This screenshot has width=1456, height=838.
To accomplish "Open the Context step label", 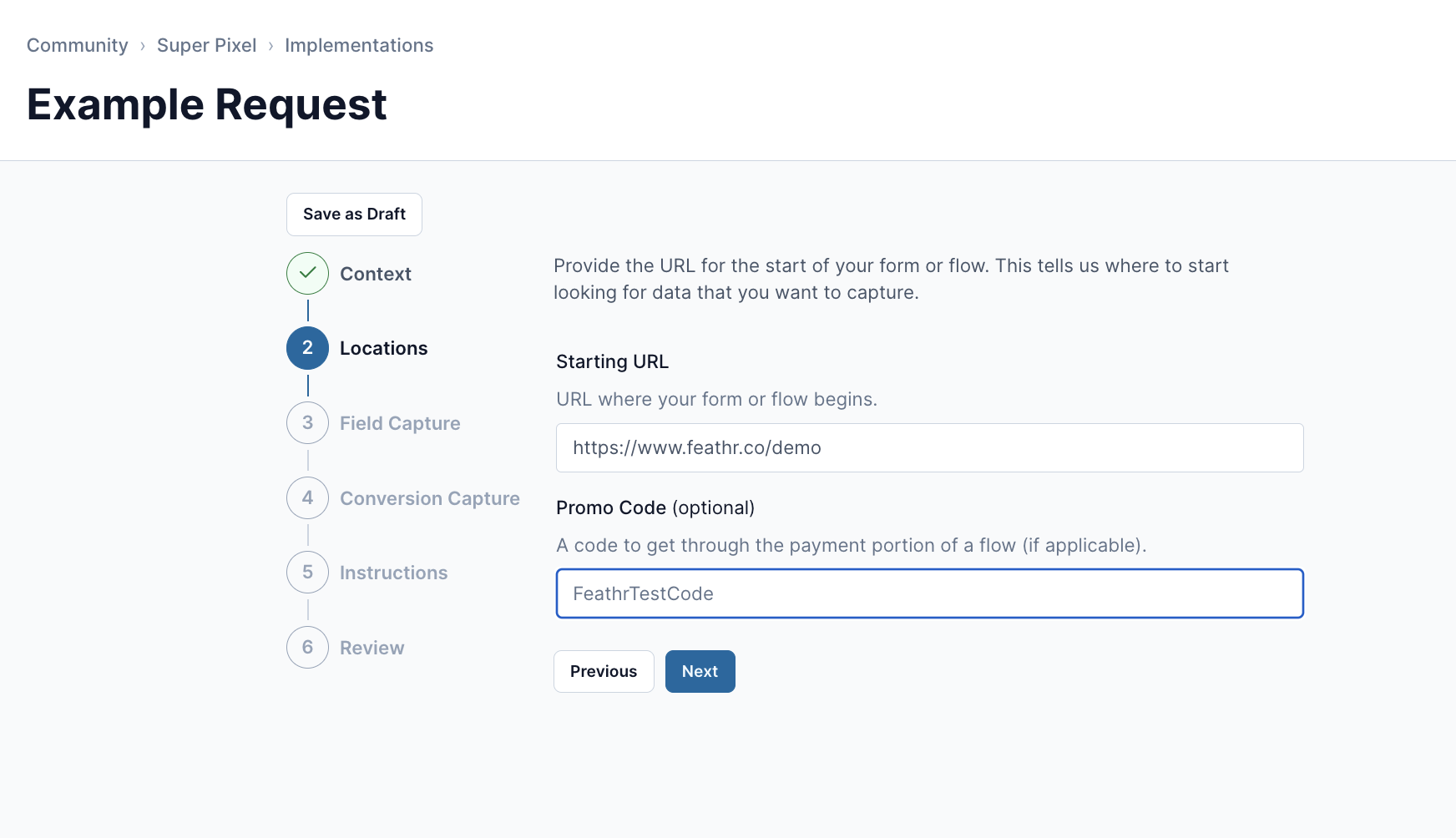I will [376, 274].
